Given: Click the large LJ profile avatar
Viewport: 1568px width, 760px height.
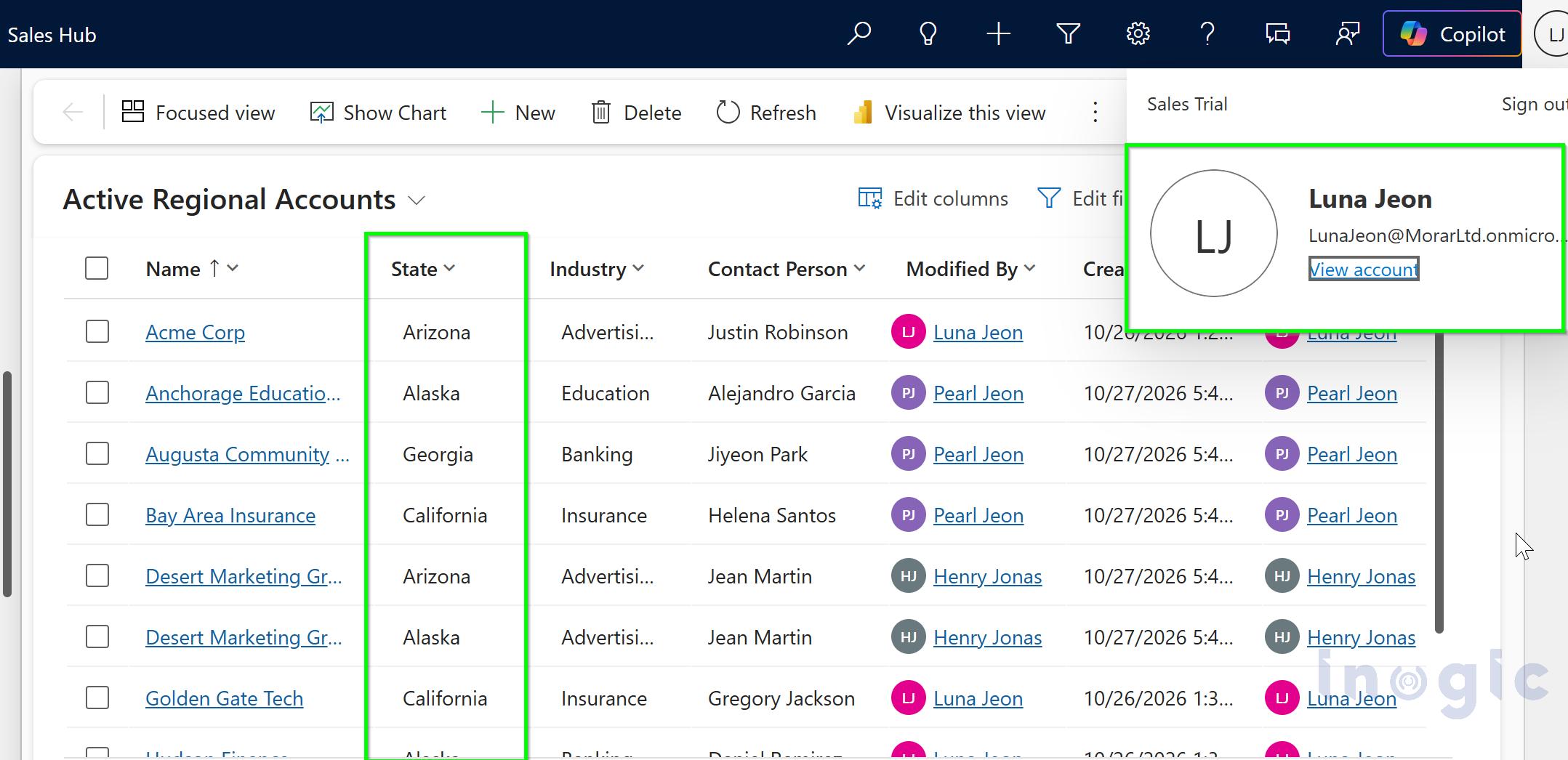Looking at the screenshot, I should tap(1214, 233).
